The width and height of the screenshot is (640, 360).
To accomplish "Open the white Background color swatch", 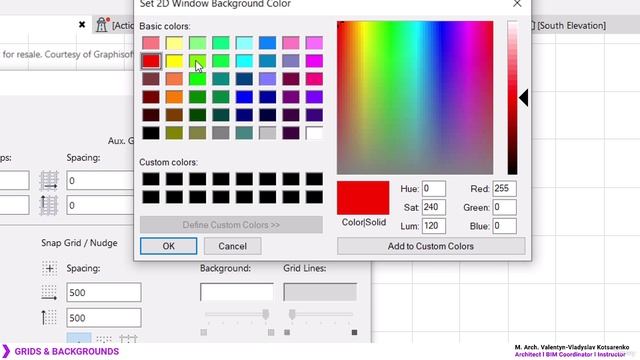I will [237, 292].
